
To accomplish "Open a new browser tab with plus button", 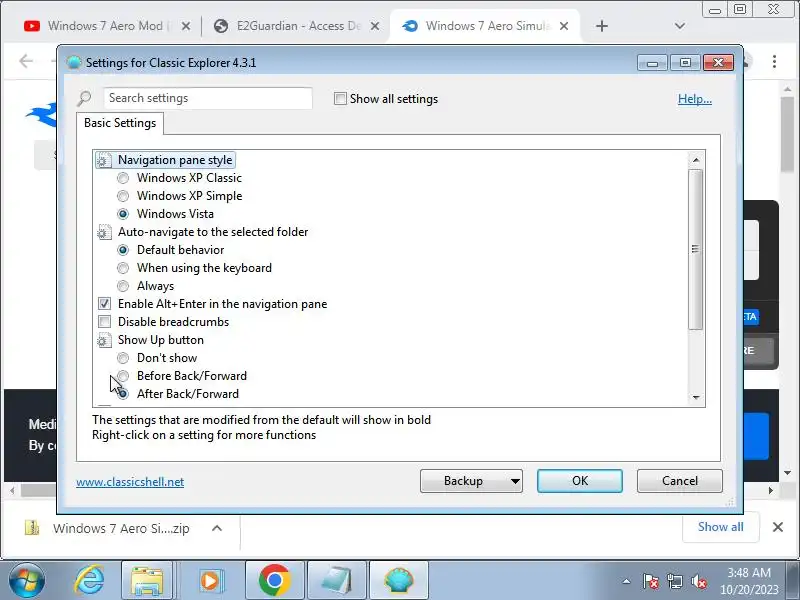I will (x=602, y=26).
